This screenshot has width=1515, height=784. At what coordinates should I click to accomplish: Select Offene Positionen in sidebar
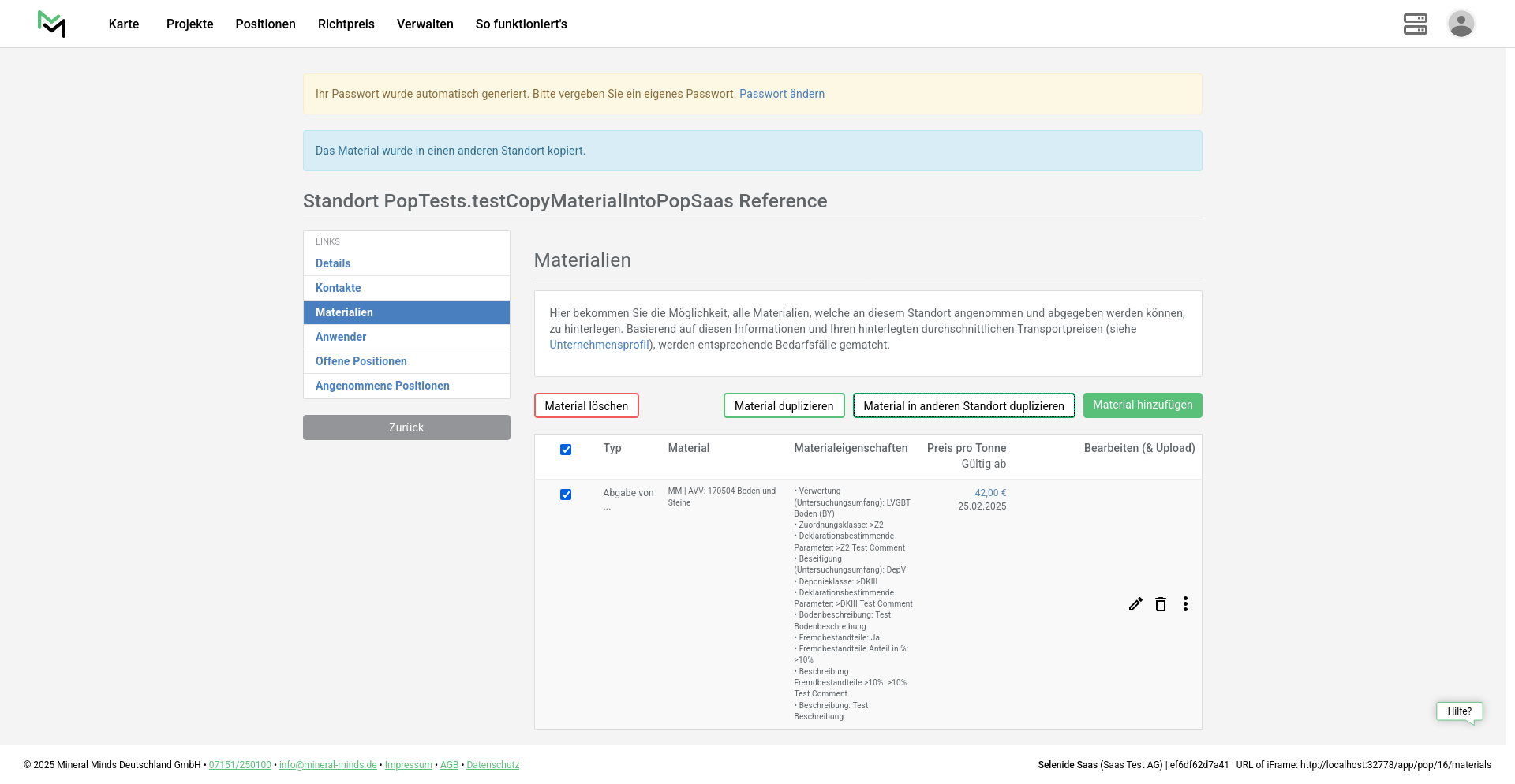[361, 361]
